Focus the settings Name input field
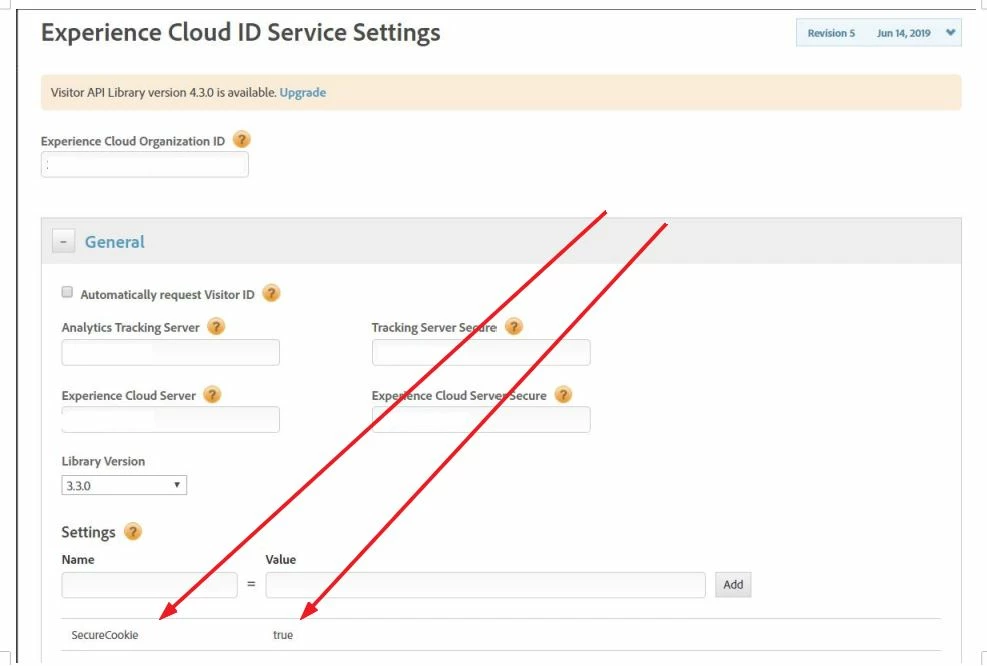This screenshot has width=987, height=666. 149,585
